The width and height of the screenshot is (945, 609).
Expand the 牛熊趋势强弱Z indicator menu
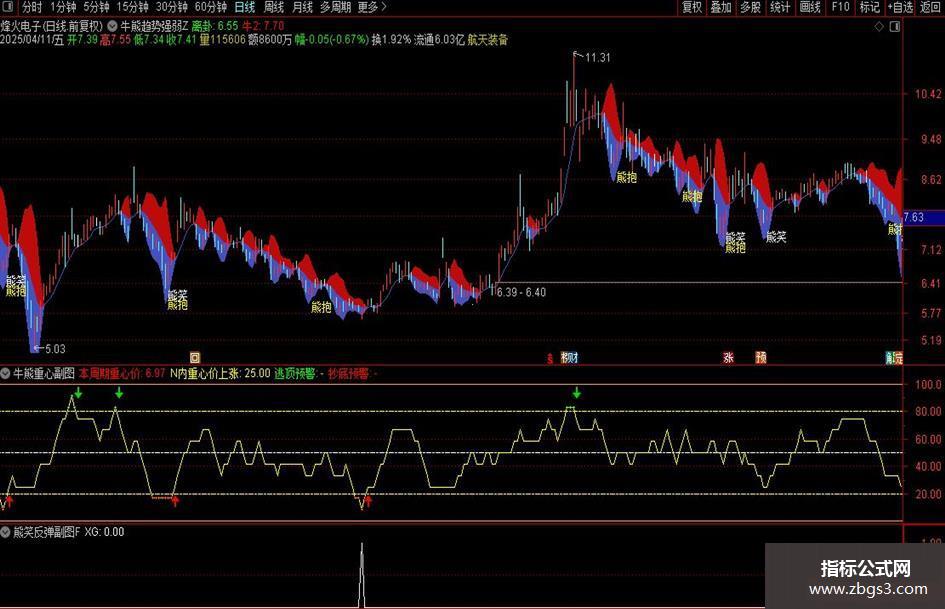tap(113, 26)
